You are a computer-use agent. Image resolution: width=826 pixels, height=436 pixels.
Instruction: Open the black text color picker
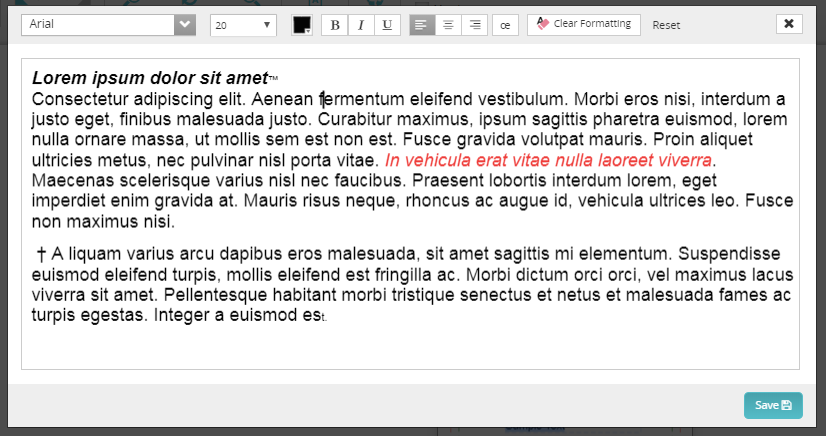click(x=302, y=26)
